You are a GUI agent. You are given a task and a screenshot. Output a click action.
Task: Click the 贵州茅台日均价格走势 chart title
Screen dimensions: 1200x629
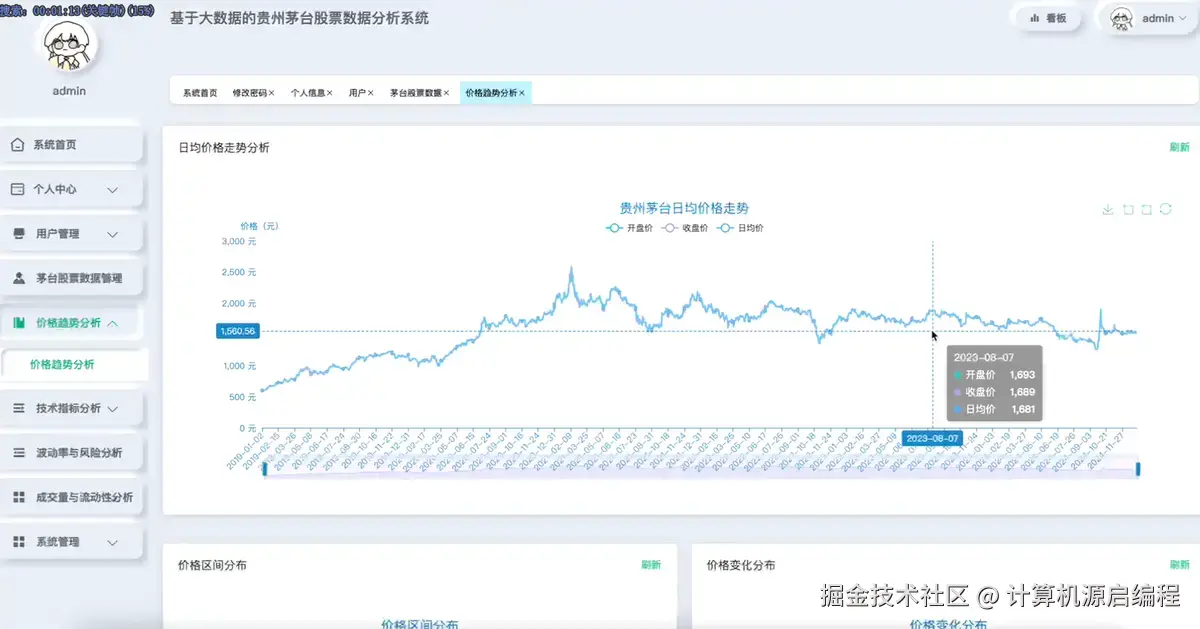tap(684, 209)
